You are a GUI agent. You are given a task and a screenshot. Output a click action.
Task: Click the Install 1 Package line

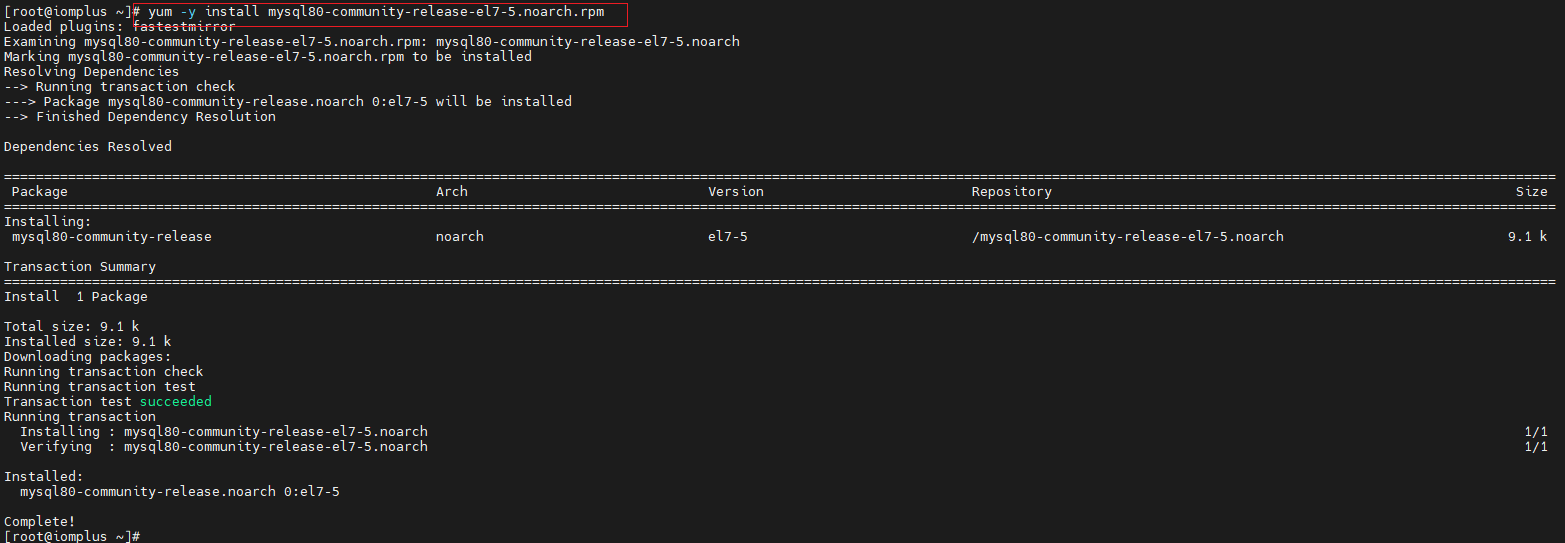(x=76, y=297)
